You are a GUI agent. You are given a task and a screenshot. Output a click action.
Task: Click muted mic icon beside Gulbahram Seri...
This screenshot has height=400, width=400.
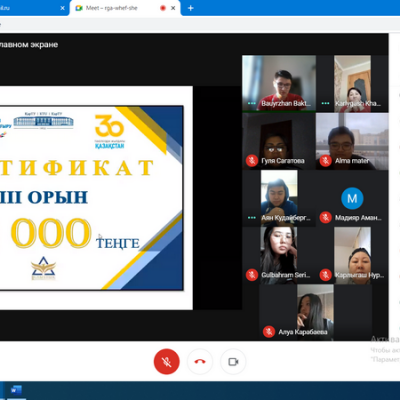252,275
